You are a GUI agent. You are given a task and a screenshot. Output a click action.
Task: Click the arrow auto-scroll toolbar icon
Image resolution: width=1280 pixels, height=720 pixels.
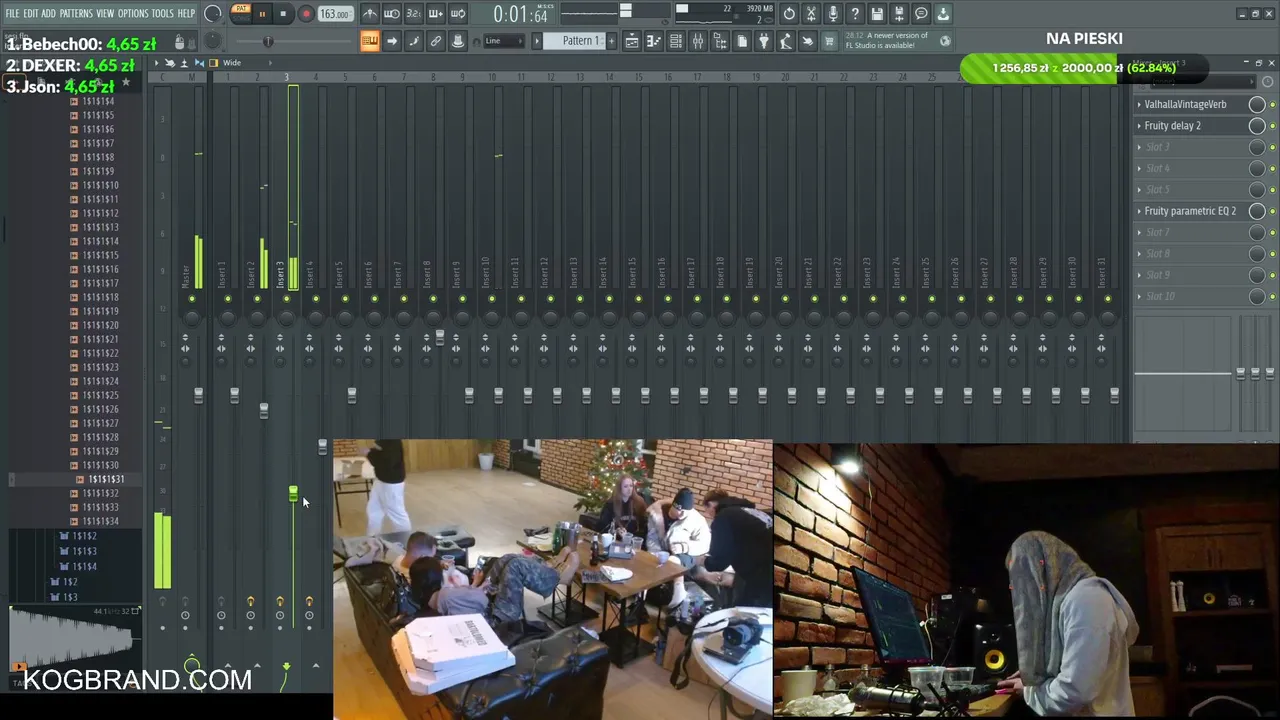(392, 41)
